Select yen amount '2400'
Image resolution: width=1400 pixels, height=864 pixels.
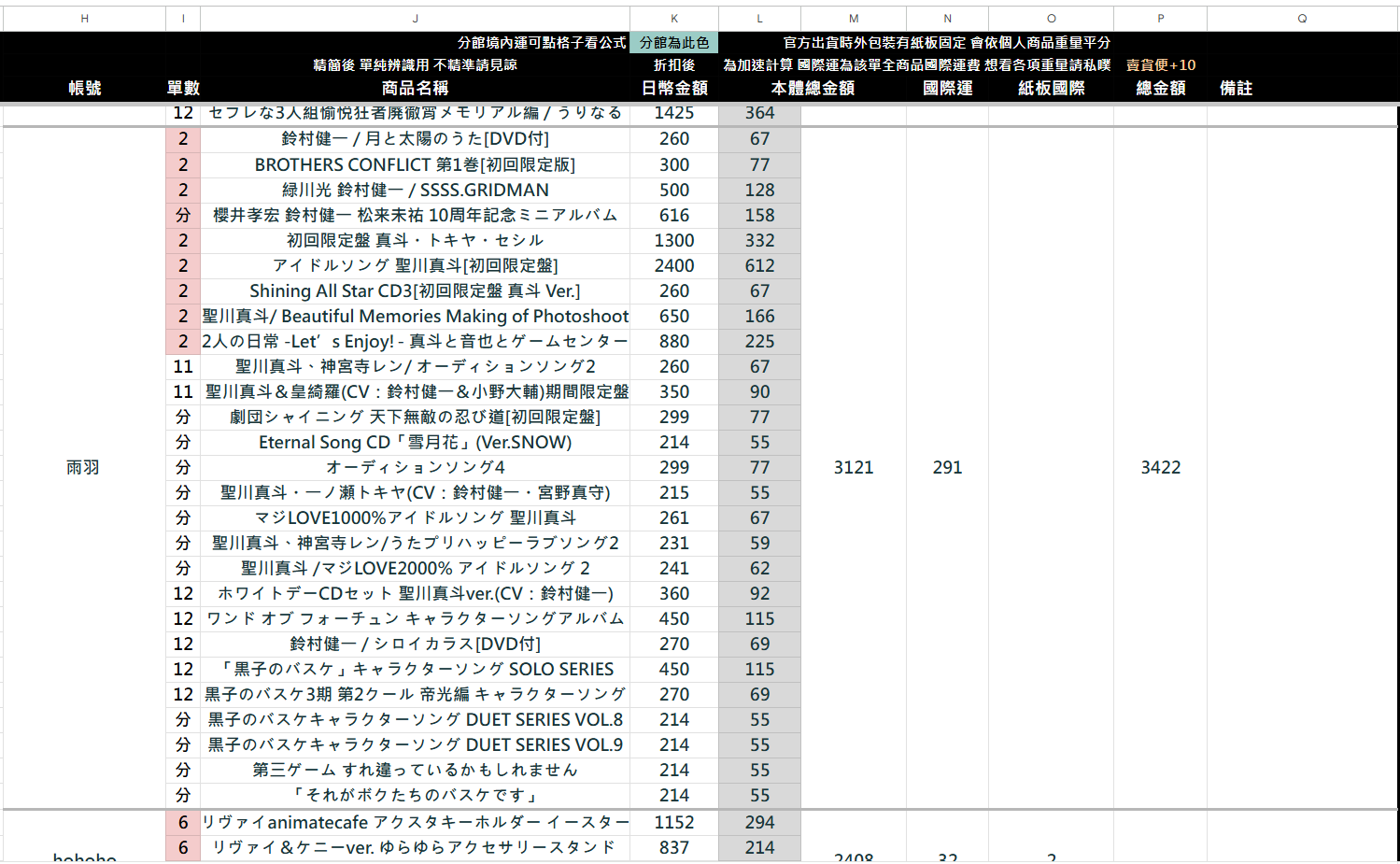(674, 266)
